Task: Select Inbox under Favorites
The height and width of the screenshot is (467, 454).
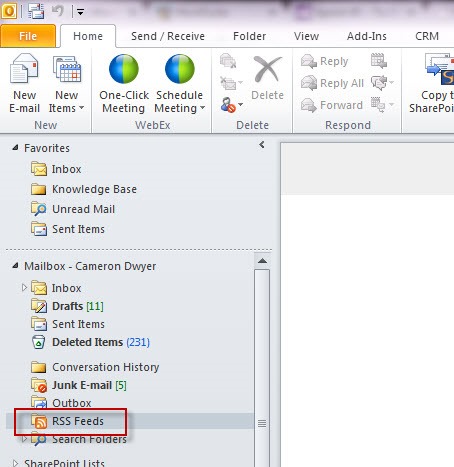Action: 66,169
